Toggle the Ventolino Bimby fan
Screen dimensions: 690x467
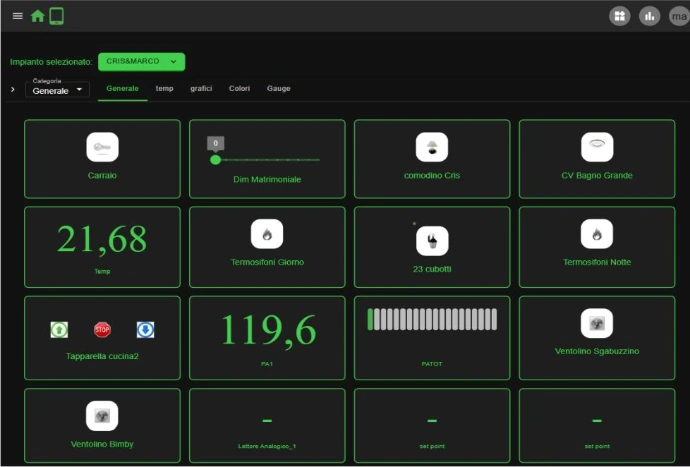[102, 415]
